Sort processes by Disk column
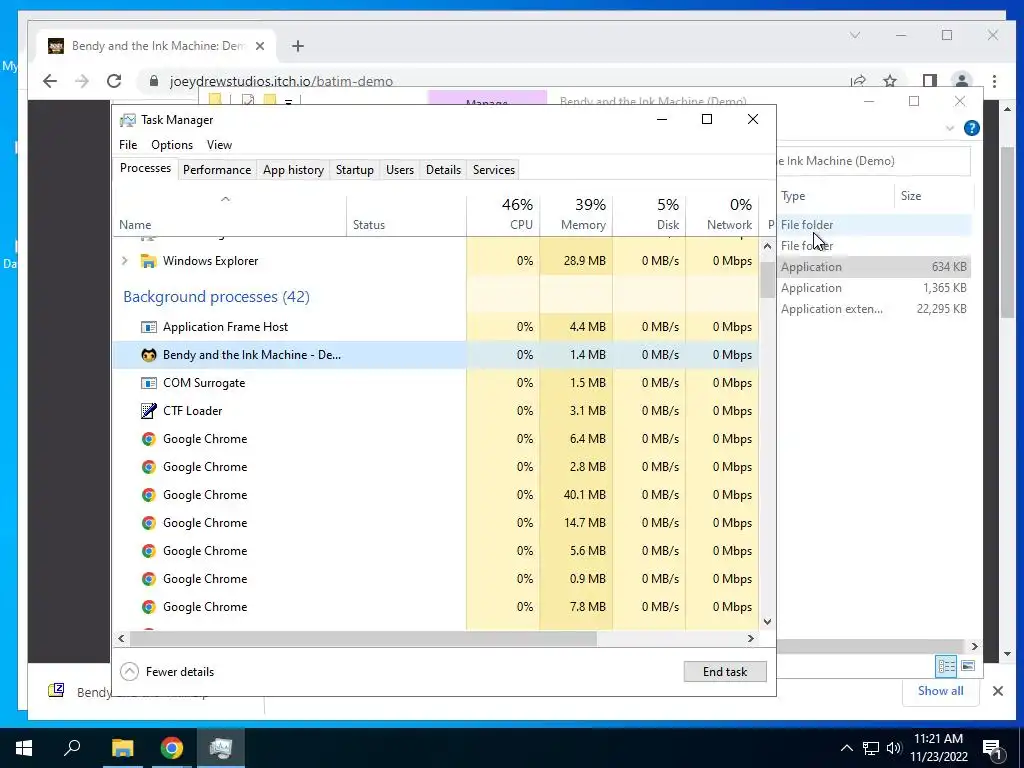This screenshot has height=768, width=1024. [x=650, y=214]
